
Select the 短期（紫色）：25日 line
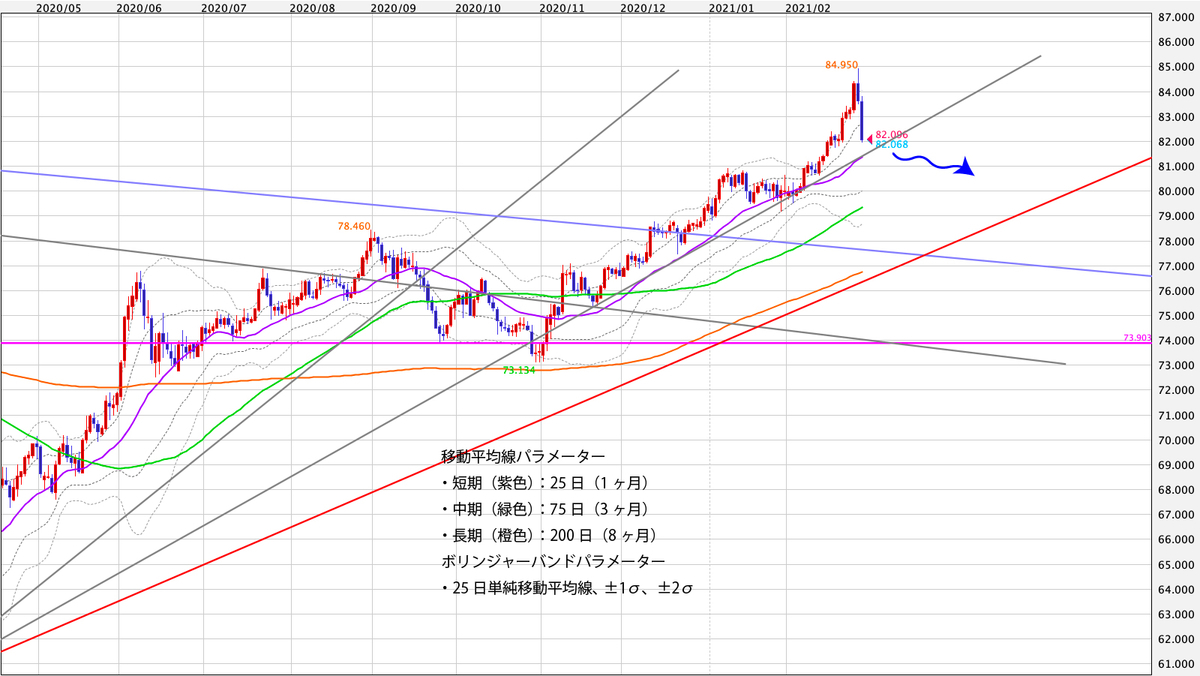click(544, 483)
